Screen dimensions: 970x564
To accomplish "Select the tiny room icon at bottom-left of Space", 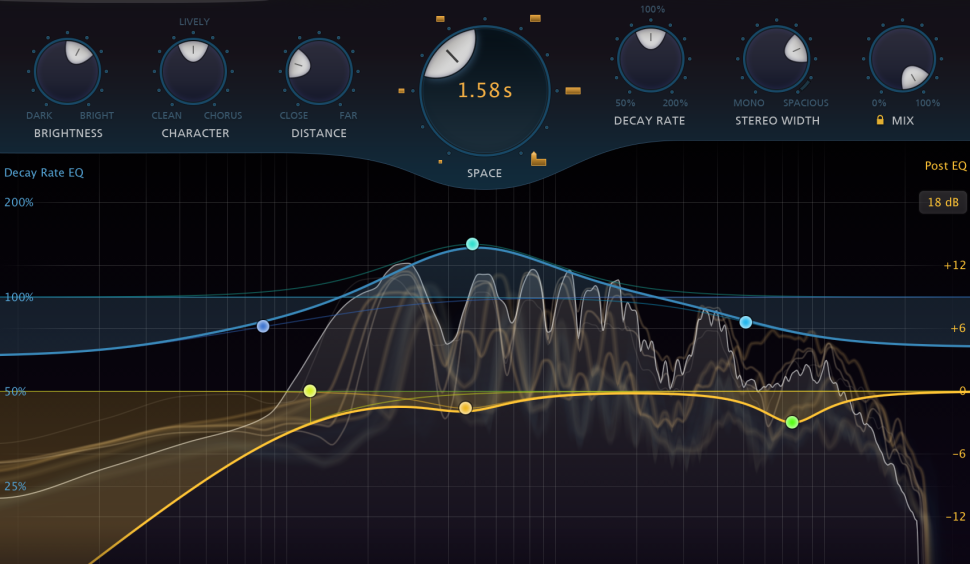I will 440,162.
